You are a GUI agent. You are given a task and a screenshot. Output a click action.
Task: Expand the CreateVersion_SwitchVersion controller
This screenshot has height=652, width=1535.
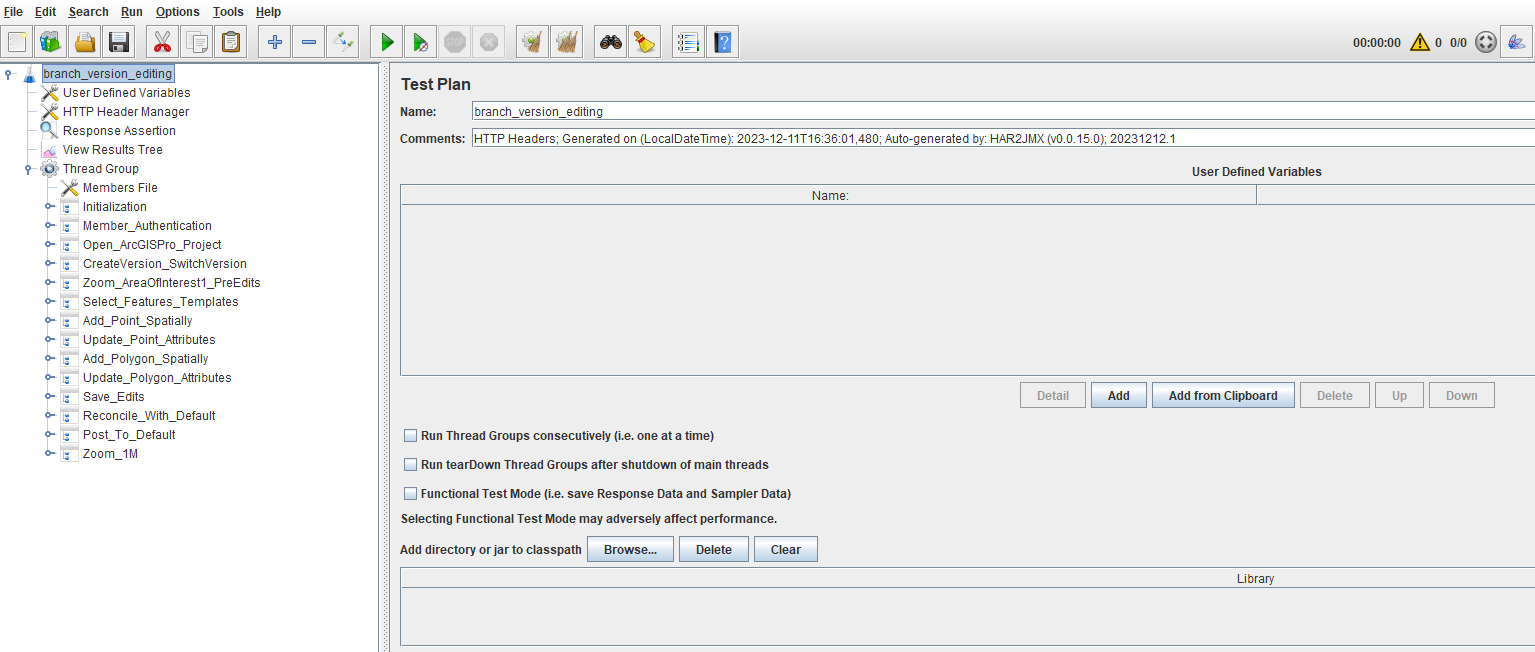49,264
